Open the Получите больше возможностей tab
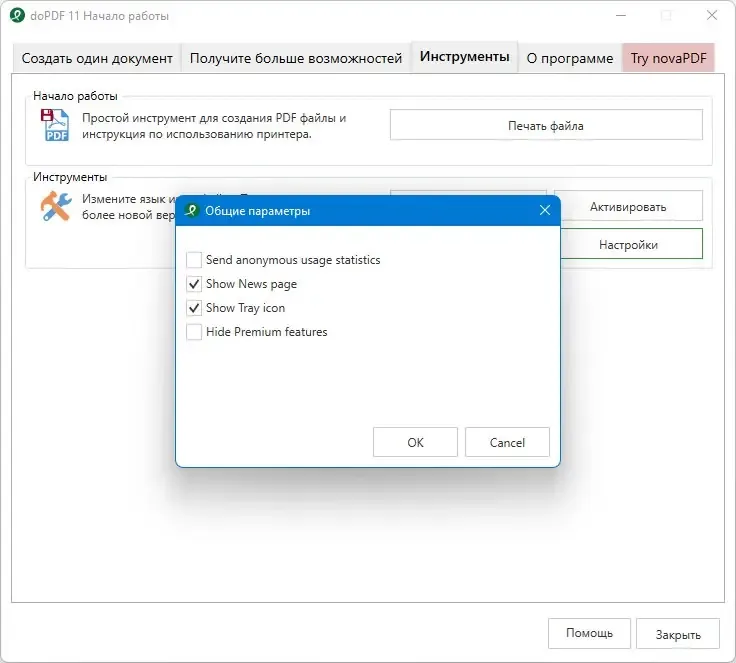736x663 pixels. [x=296, y=58]
